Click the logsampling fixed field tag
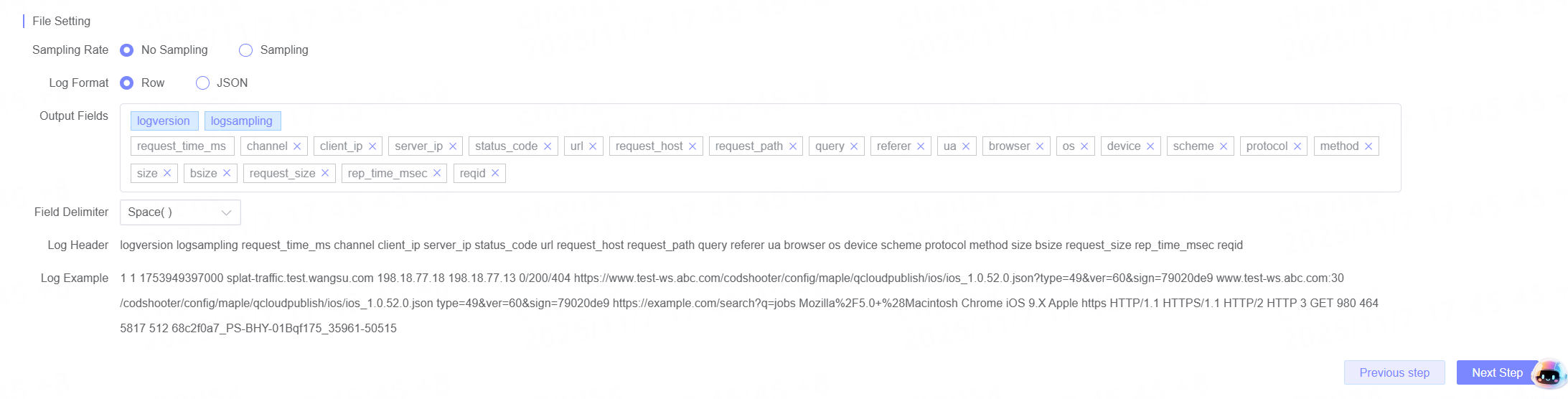This screenshot has width=1568, height=399. pyautogui.click(x=242, y=121)
